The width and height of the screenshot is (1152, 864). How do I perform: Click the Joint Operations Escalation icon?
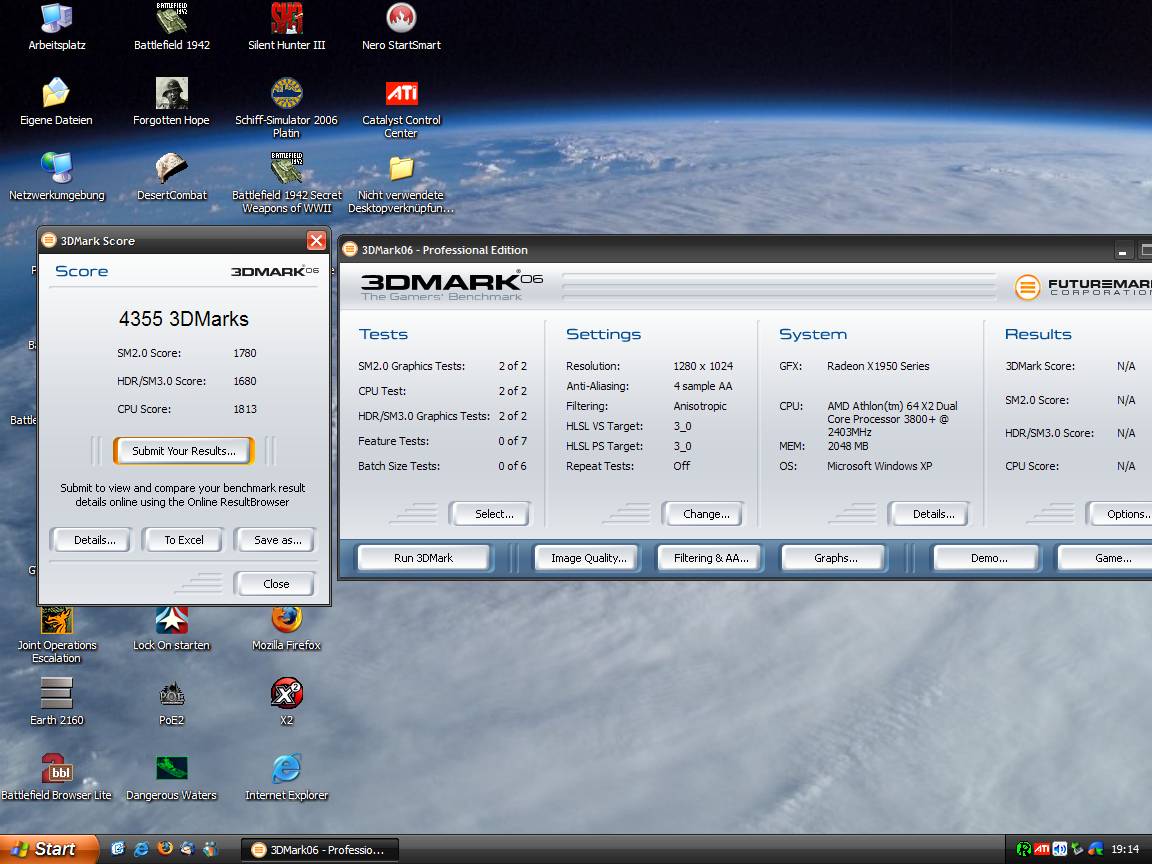pyautogui.click(x=57, y=636)
